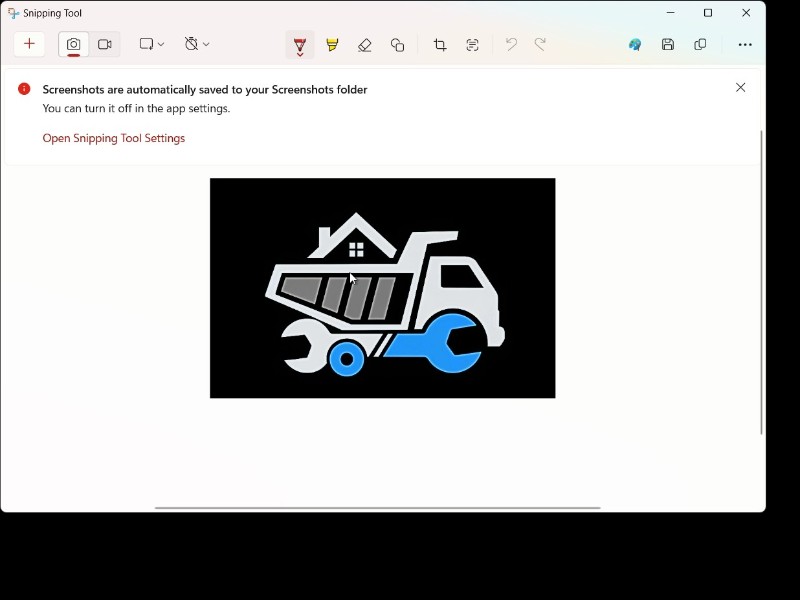Close the Snipping Tool window
Image resolution: width=800 pixels, height=600 pixels.
(746, 13)
